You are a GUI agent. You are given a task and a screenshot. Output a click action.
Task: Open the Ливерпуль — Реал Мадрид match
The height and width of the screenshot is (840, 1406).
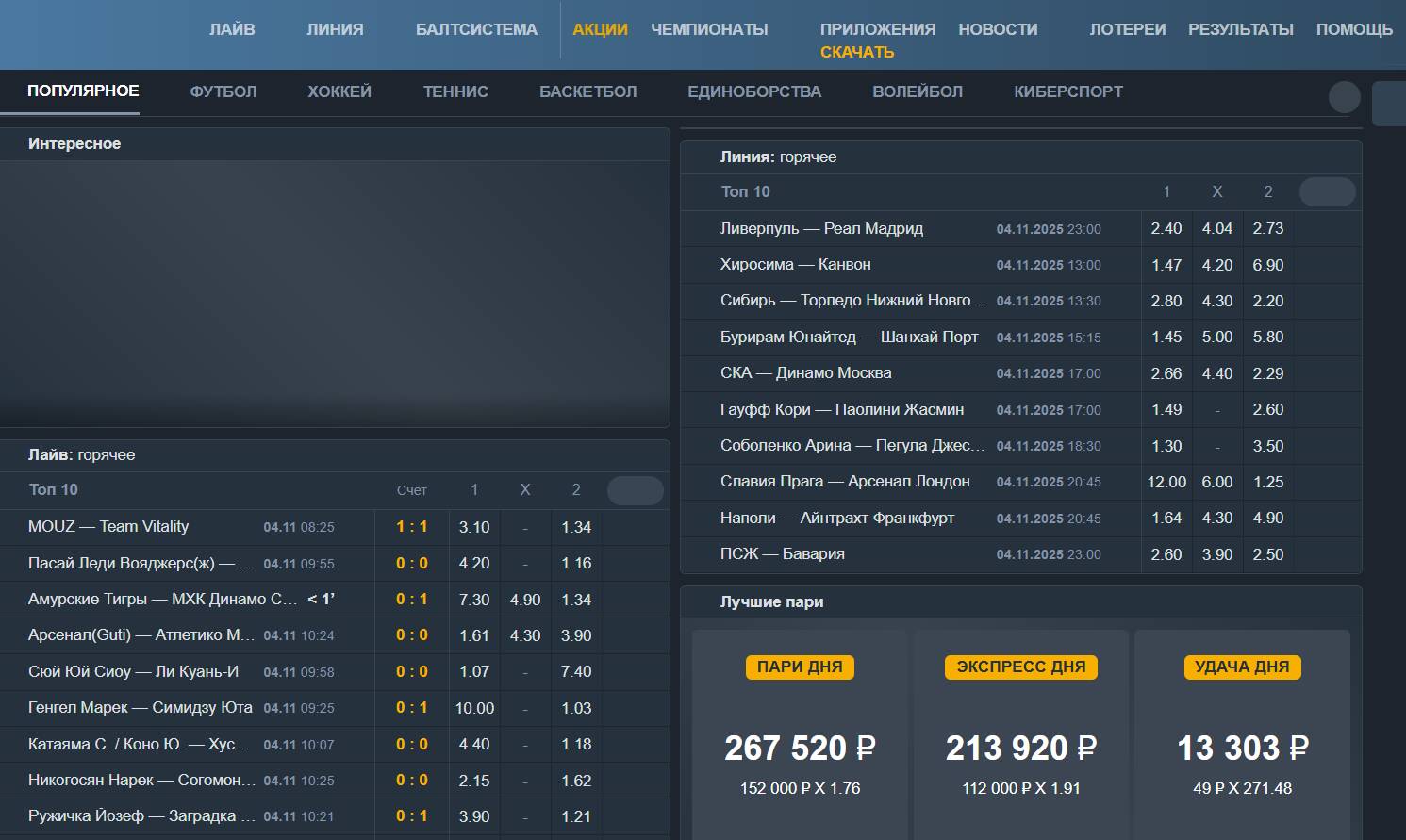[821, 228]
